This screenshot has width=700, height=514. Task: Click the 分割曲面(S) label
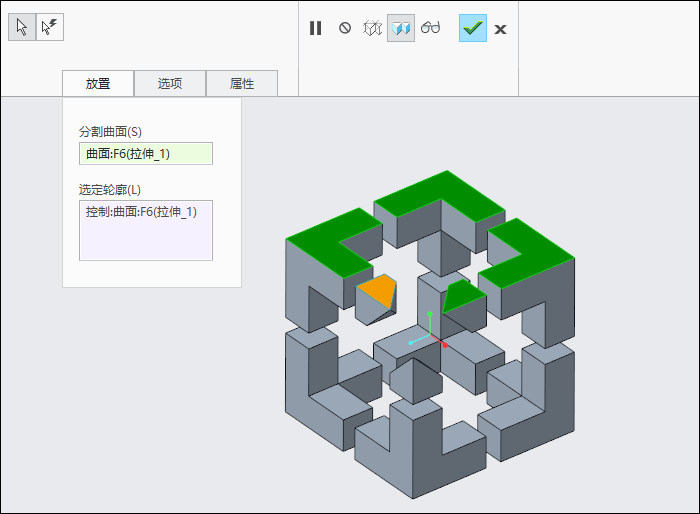110,132
